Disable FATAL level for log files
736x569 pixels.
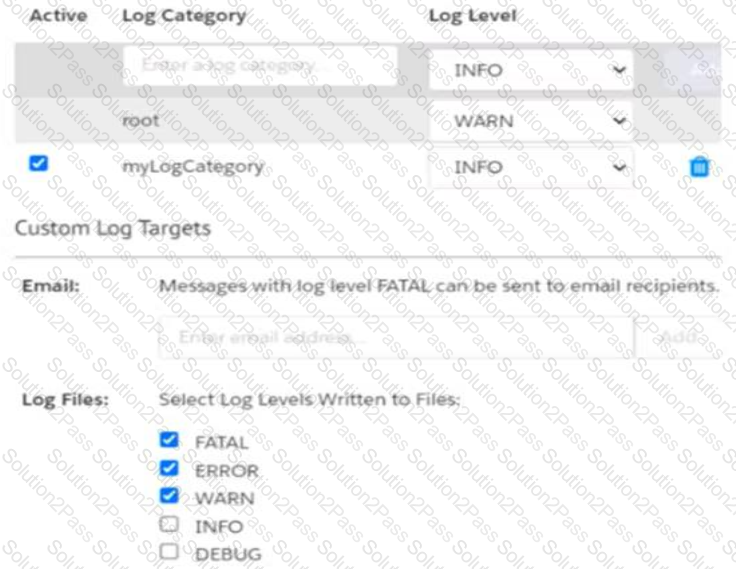coord(169,440)
